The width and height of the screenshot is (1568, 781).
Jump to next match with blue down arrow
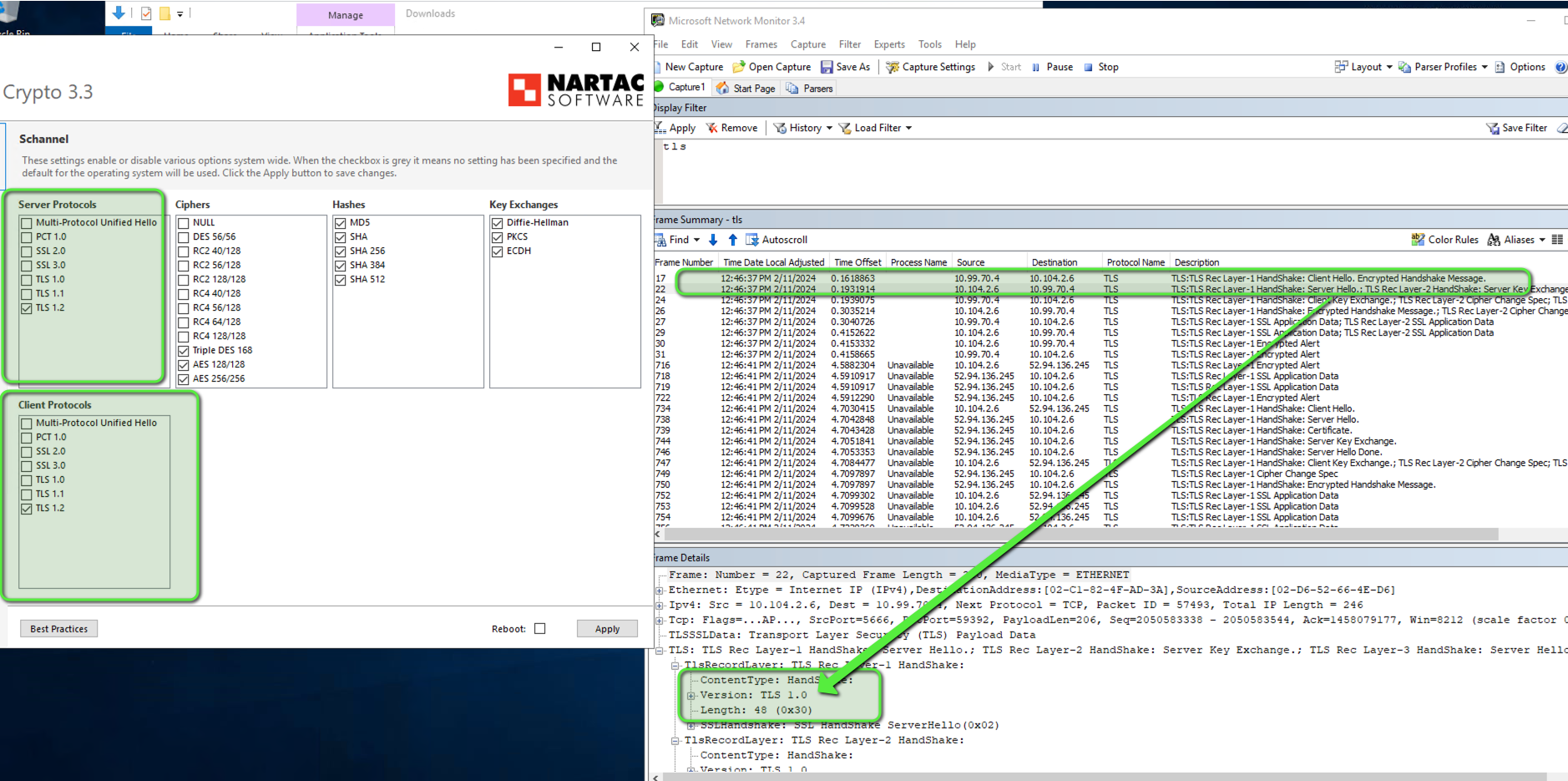713,240
